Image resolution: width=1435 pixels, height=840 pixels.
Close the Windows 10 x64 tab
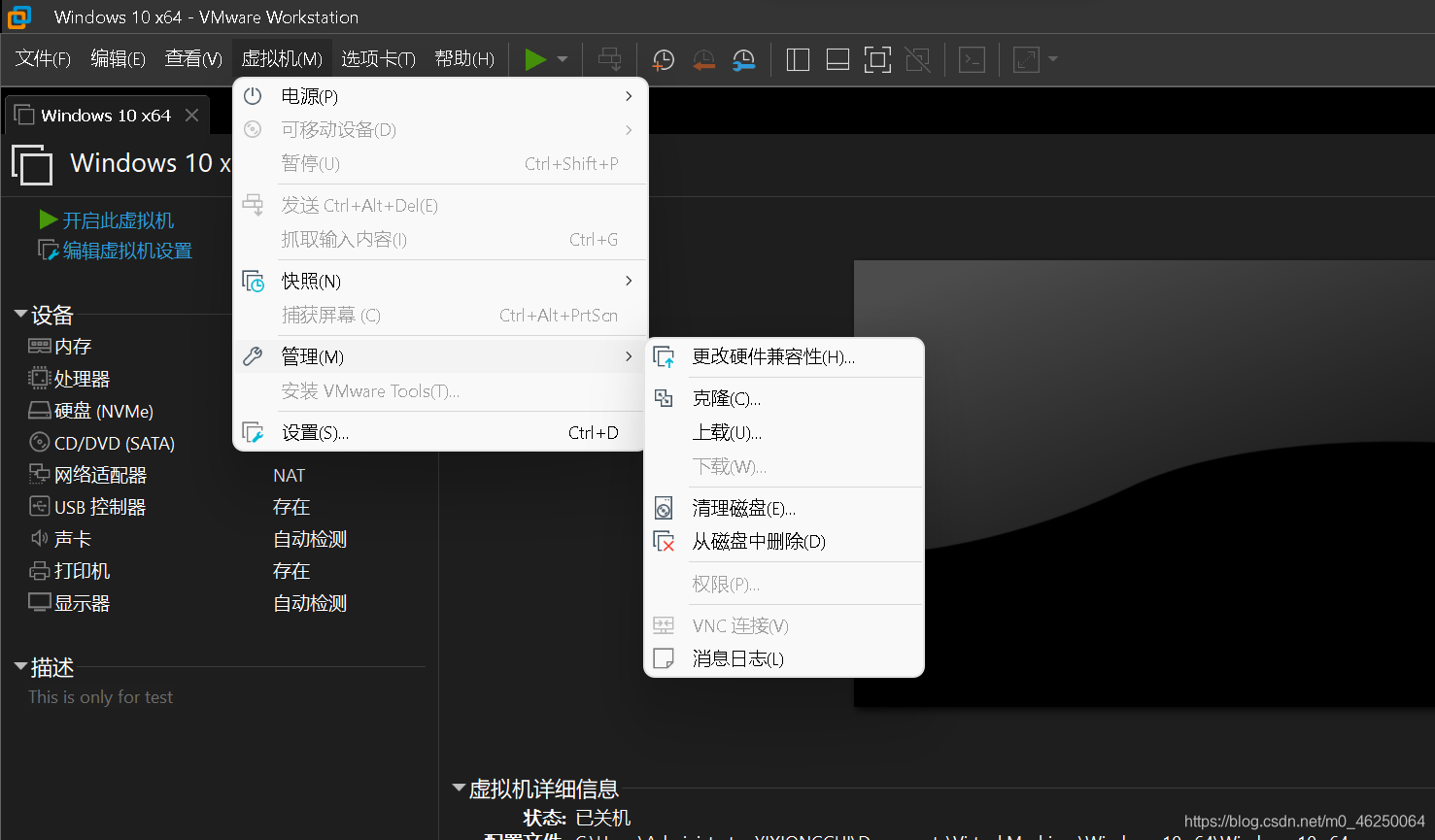(x=192, y=116)
